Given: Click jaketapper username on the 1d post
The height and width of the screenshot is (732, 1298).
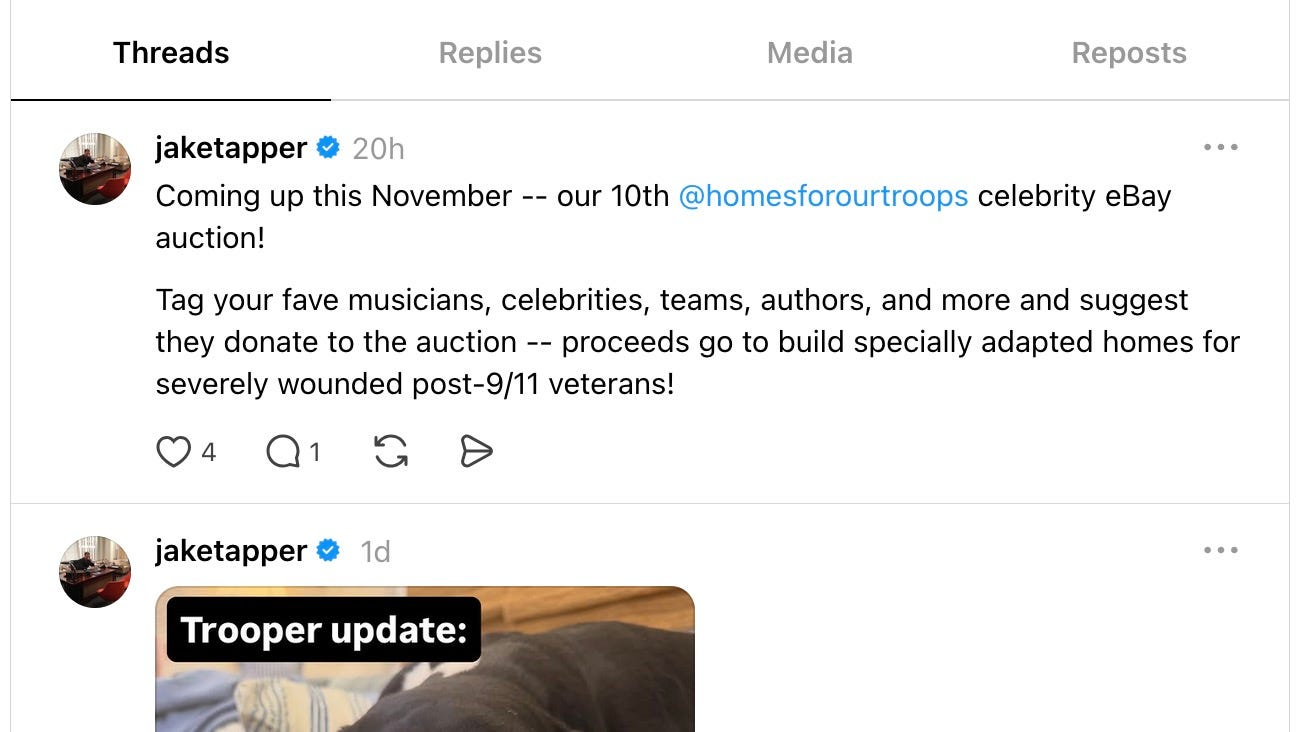Looking at the screenshot, I should tap(231, 551).
